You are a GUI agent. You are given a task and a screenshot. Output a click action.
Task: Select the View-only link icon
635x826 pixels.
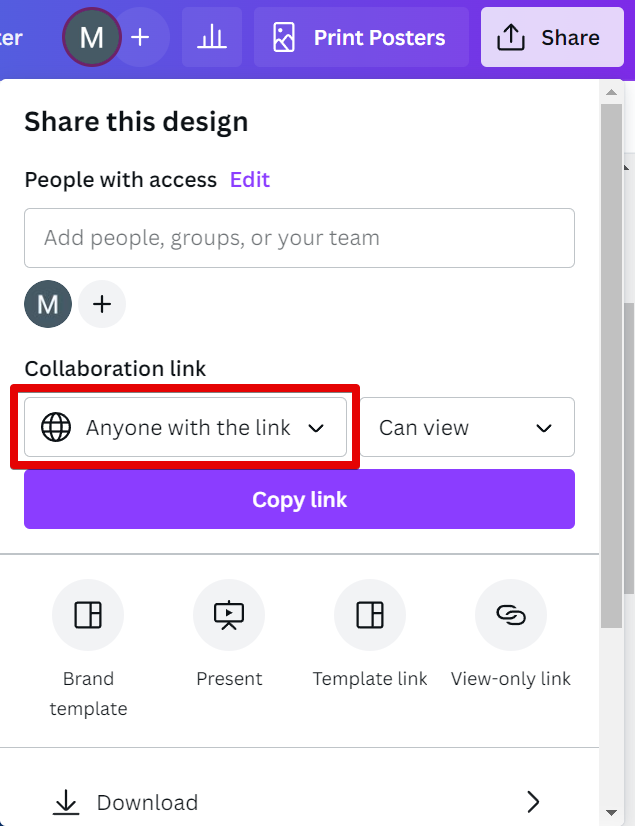(511, 615)
